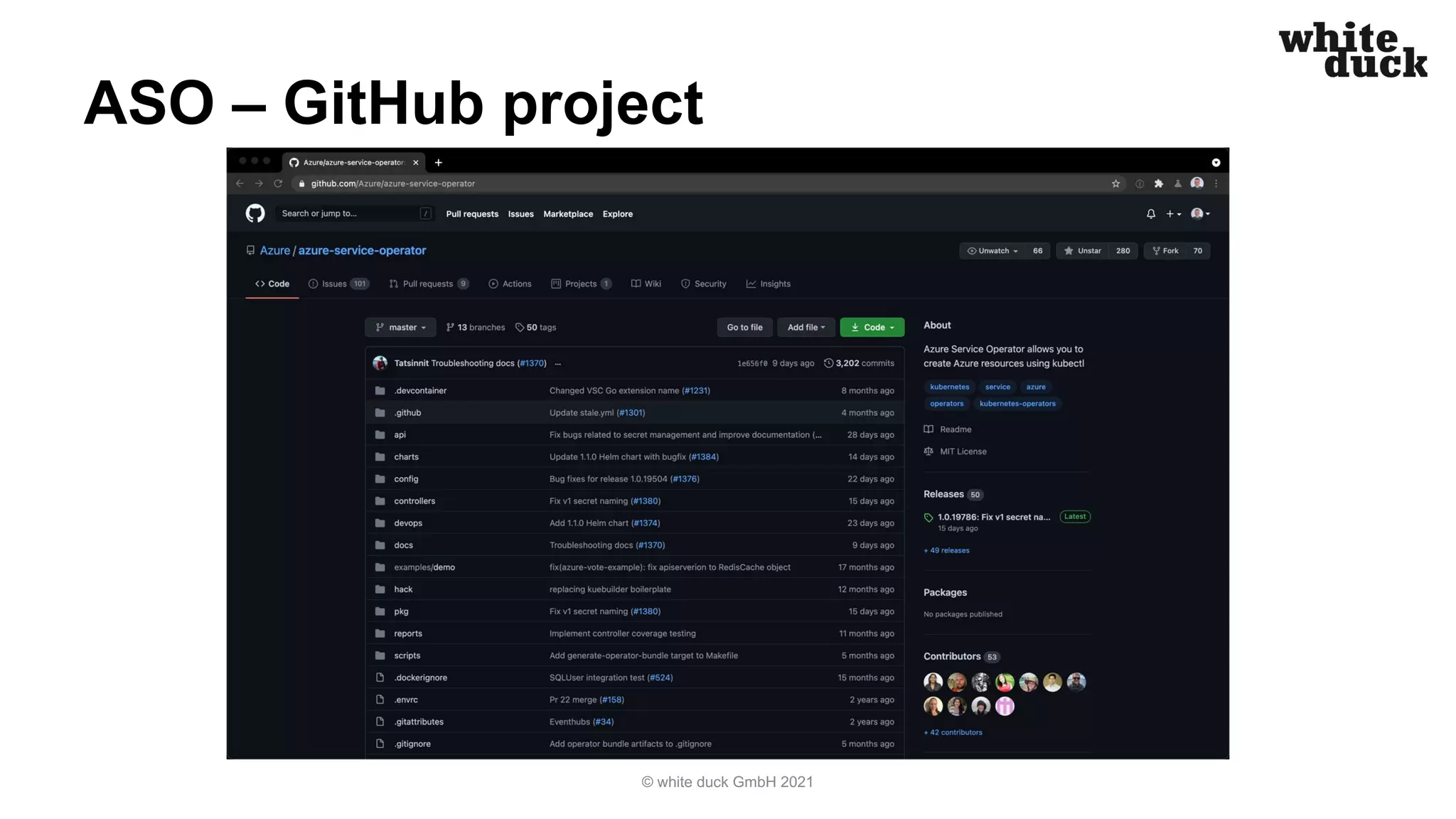
Task: Click Marketplace in top navigation
Action: coord(568,214)
